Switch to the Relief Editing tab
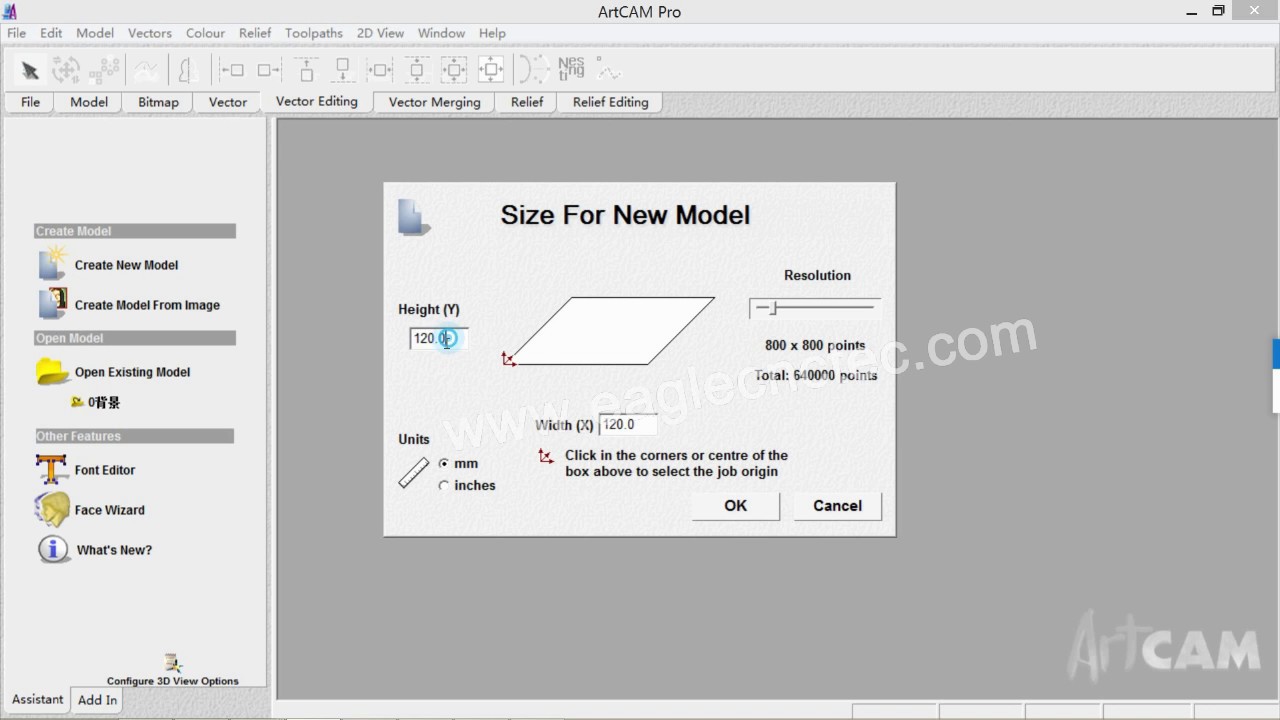Screen dimensions: 1280x720 click(x=611, y=102)
